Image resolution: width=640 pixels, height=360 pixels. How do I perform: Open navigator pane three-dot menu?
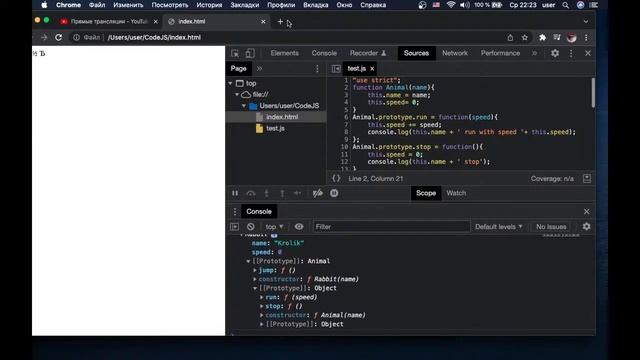pos(317,69)
